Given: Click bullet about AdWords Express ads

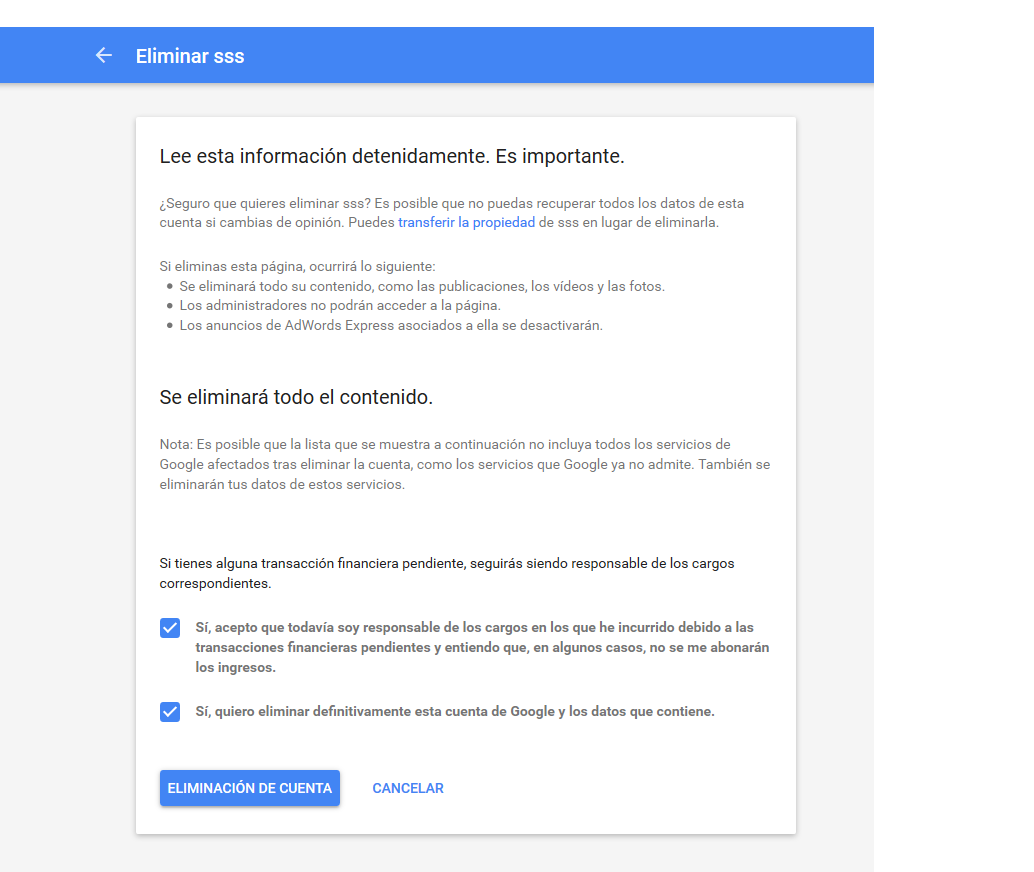Looking at the screenshot, I should coord(391,325).
